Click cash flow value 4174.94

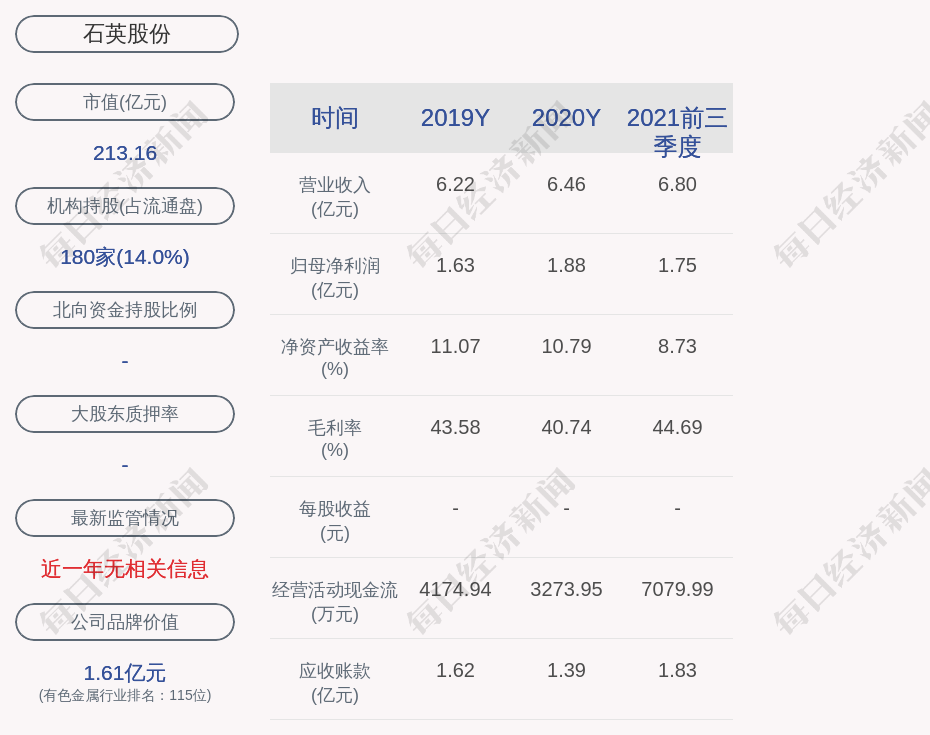click(x=456, y=589)
